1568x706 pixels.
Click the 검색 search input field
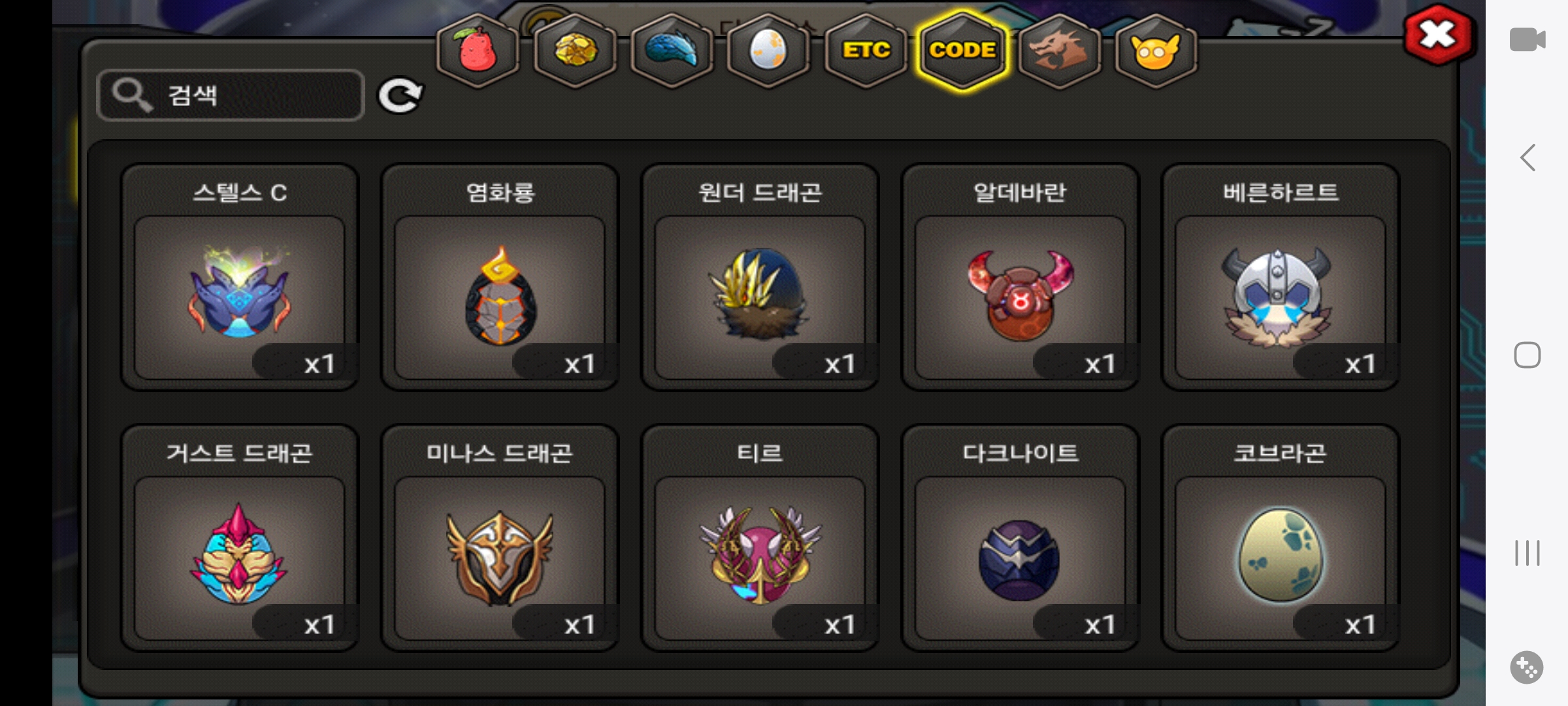pyautogui.click(x=230, y=95)
